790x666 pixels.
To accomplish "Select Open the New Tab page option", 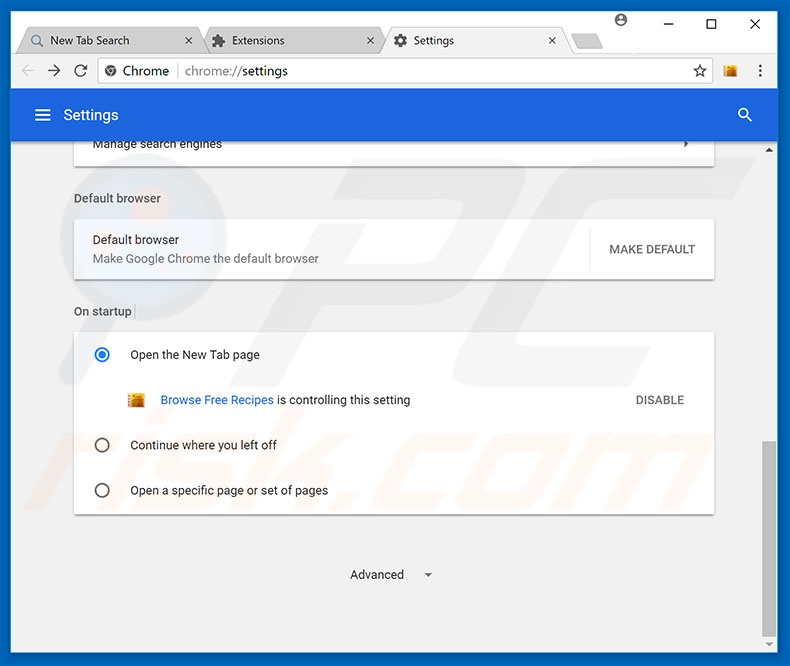I will point(102,355).
